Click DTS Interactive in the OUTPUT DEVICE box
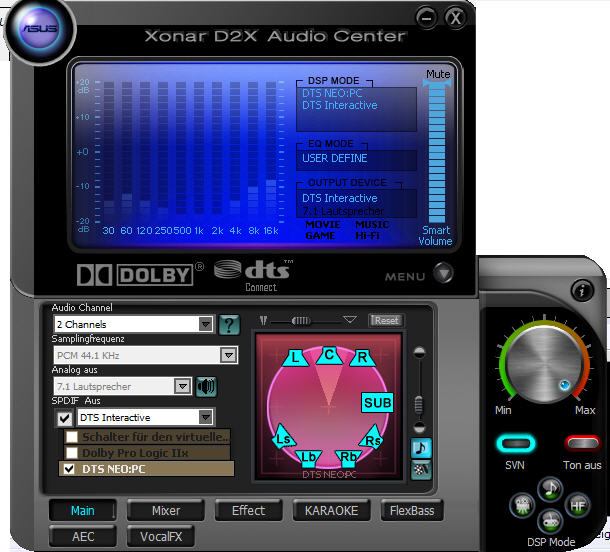Viewport: 610px width, 552px height. pyautogui.click(x=340, y=198)
